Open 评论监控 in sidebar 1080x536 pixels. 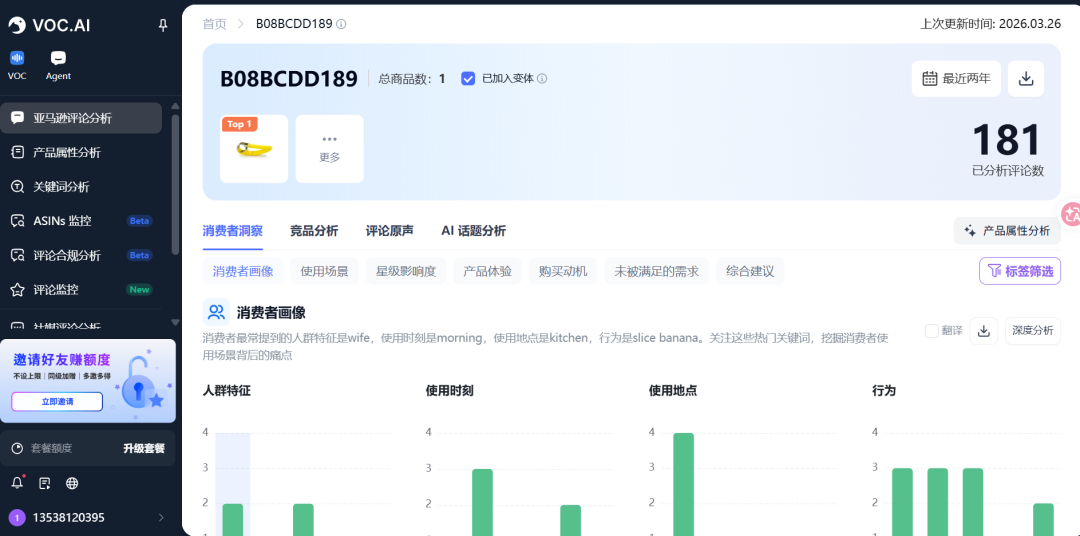pos(81,289)
